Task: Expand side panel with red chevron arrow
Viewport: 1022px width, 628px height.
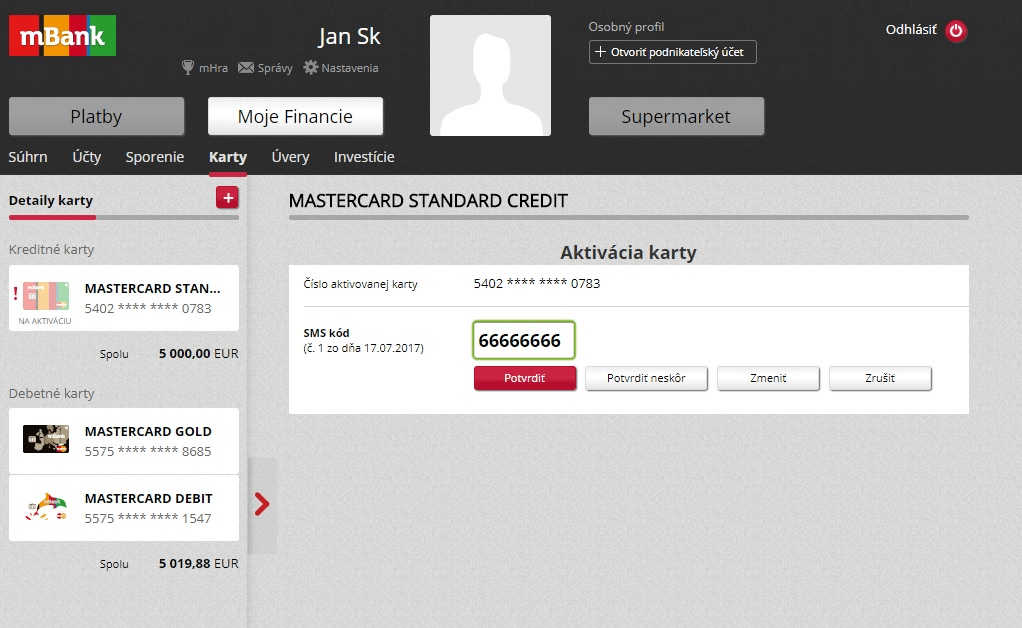Action: [x=262, y=504]
